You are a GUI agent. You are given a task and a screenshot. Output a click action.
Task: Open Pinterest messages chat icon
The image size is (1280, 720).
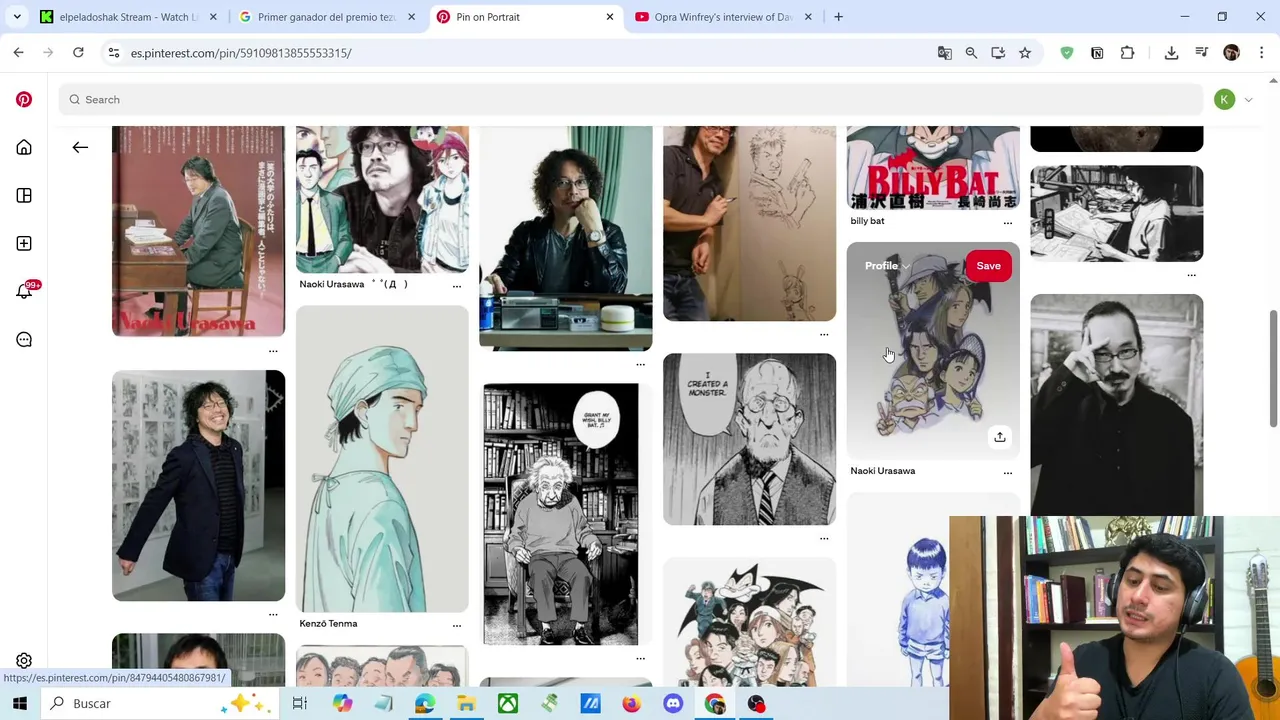(x=24, y=340)
